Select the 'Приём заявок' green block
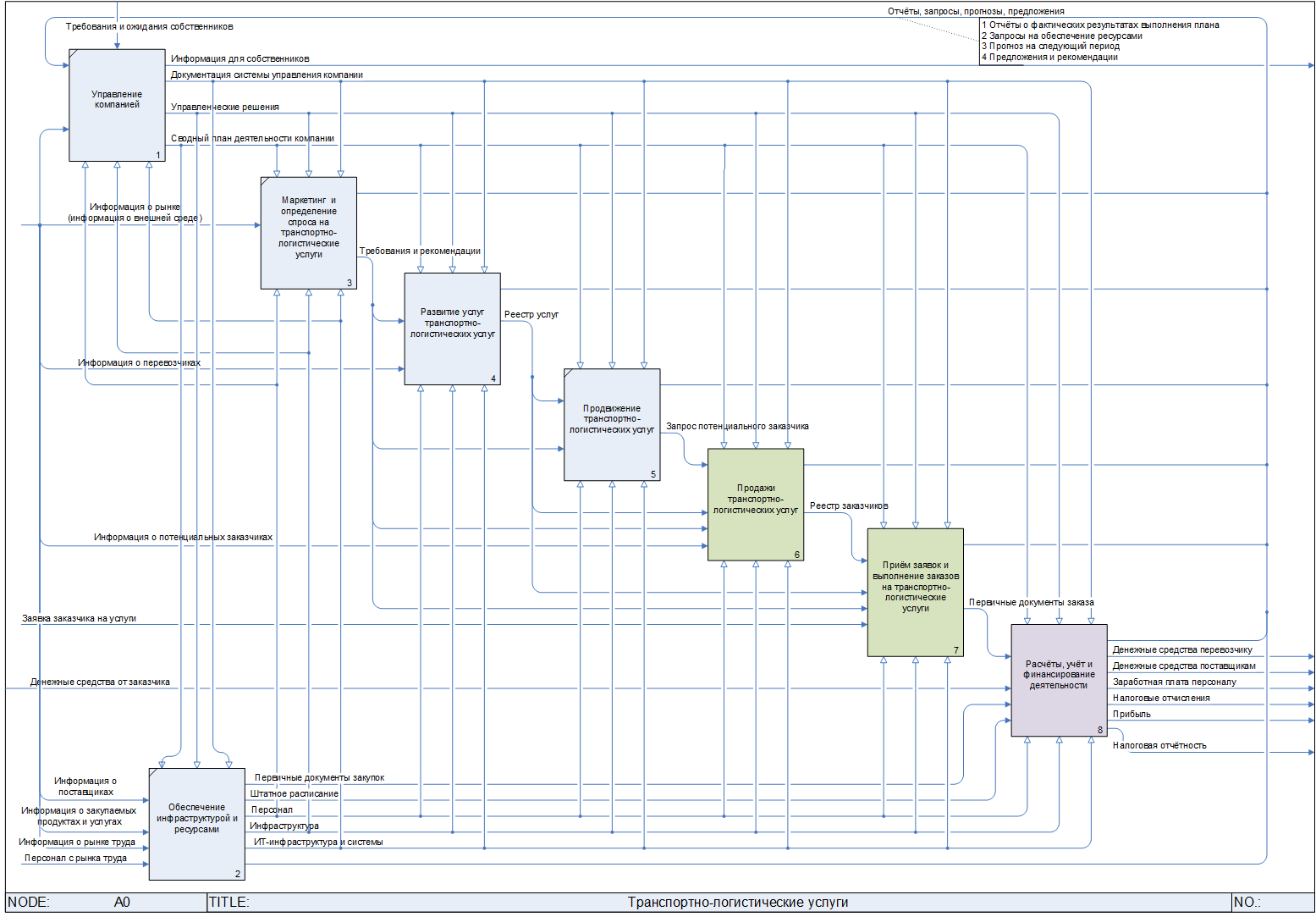Viewport: 1316px width, 917px height. tap(915, 592)
